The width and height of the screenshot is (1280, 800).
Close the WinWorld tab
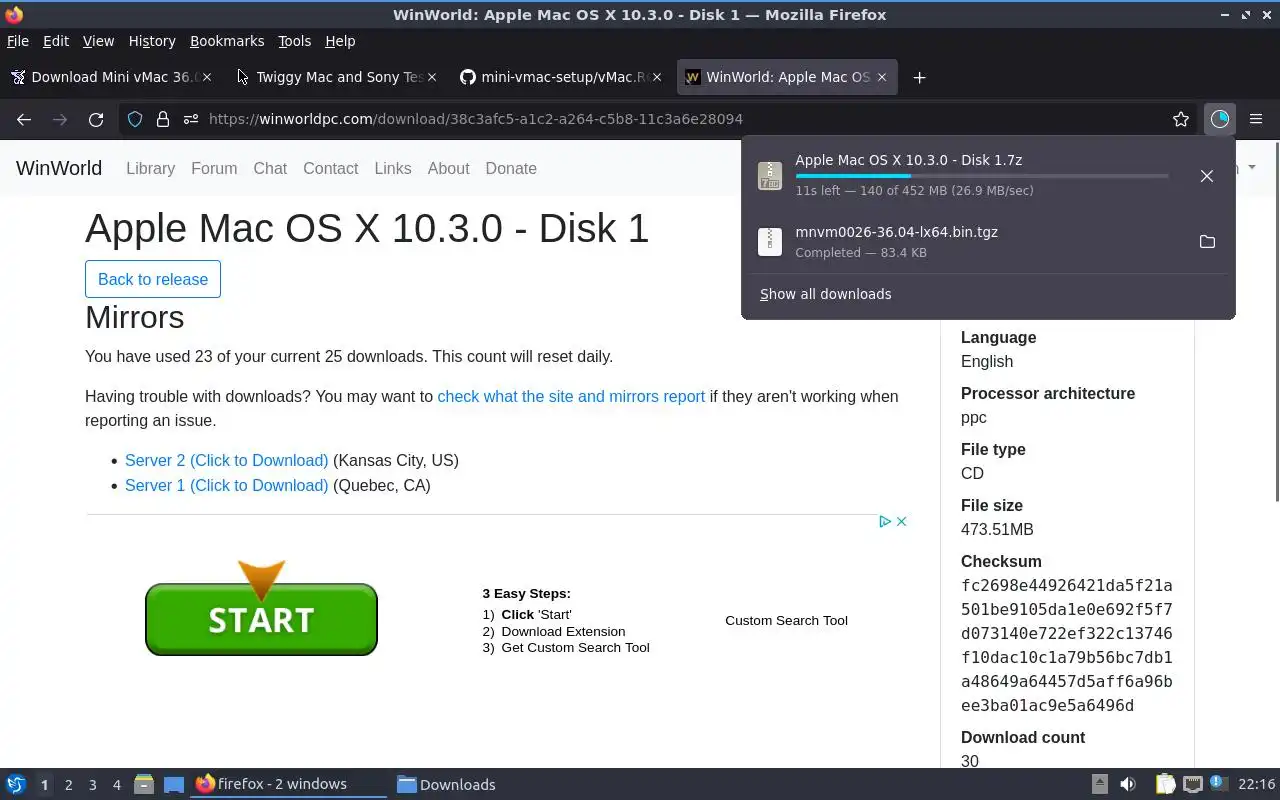881,77
